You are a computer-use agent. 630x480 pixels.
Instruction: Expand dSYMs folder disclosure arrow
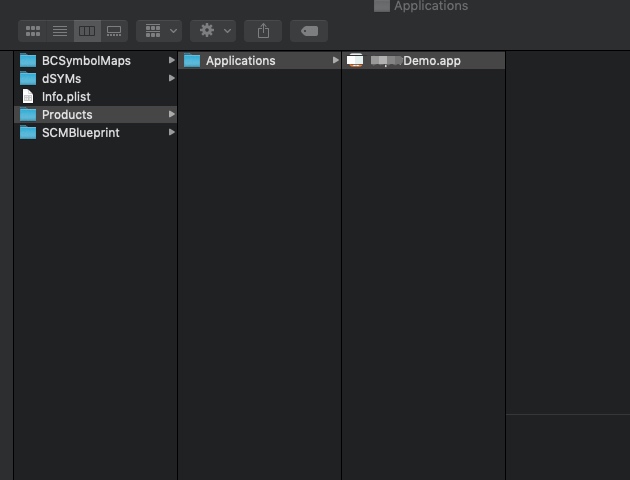(x=172, y=79)
